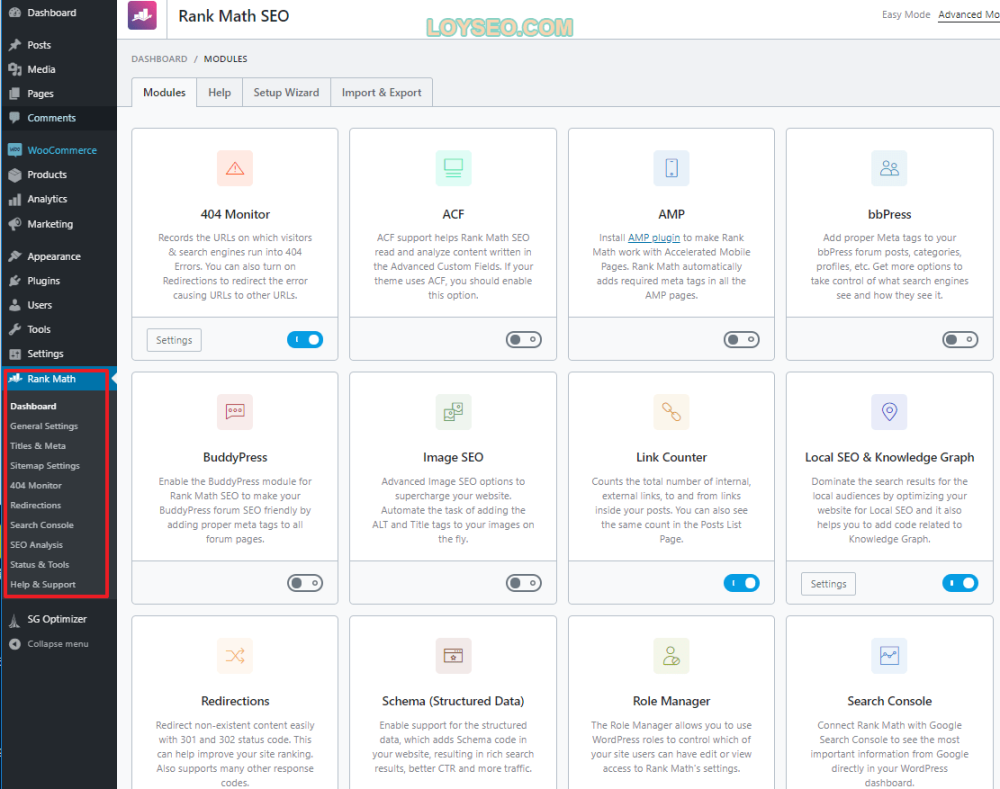Open Sitemap Settings submenu item

[45, 466]
